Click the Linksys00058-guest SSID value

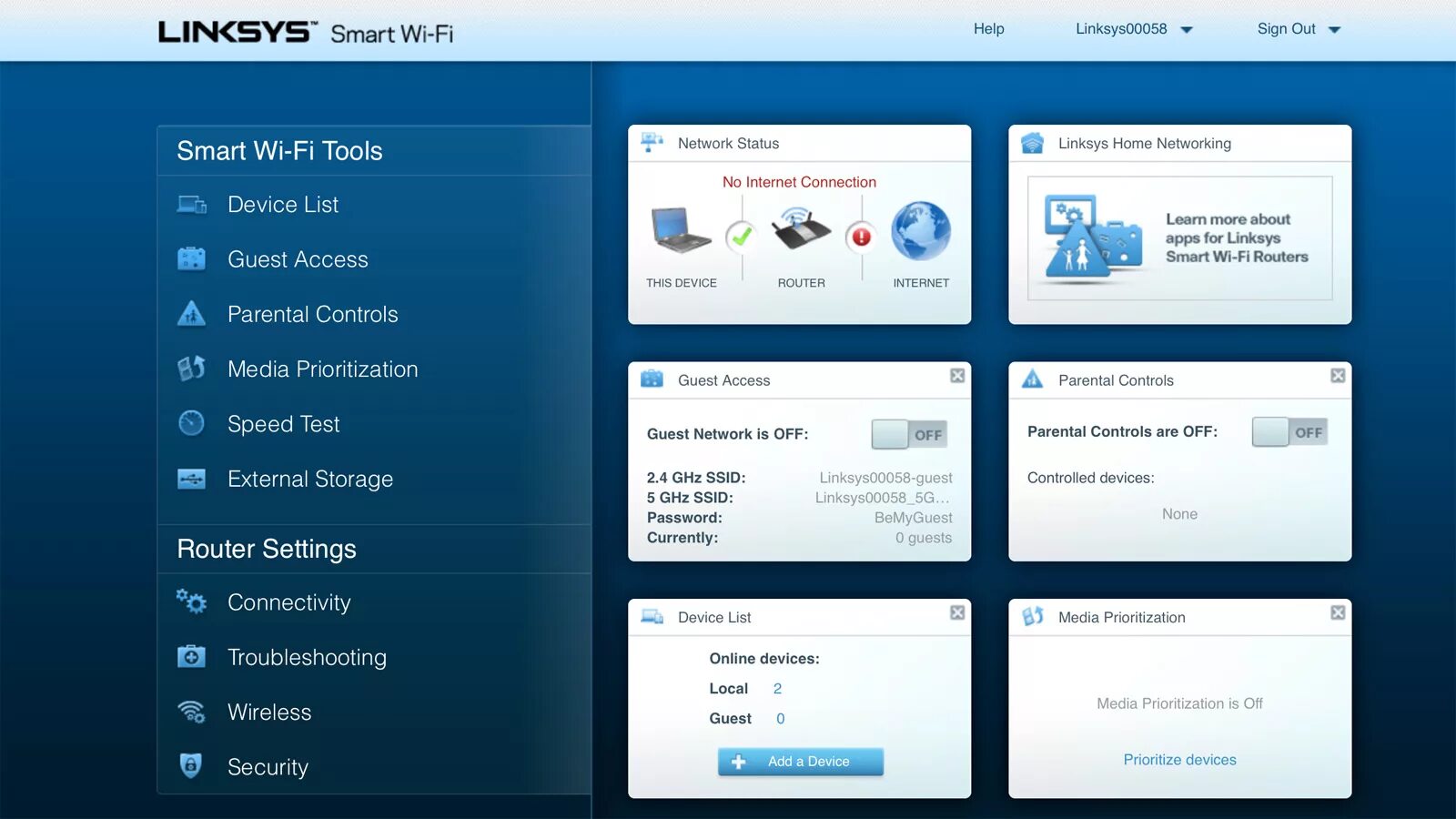pos(885,478)
